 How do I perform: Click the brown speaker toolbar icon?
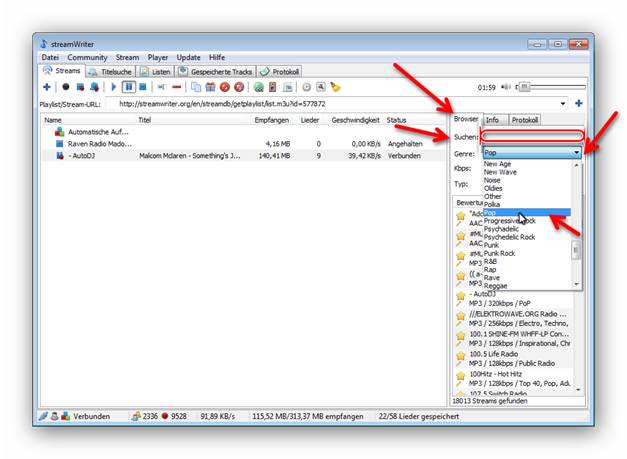273,87
